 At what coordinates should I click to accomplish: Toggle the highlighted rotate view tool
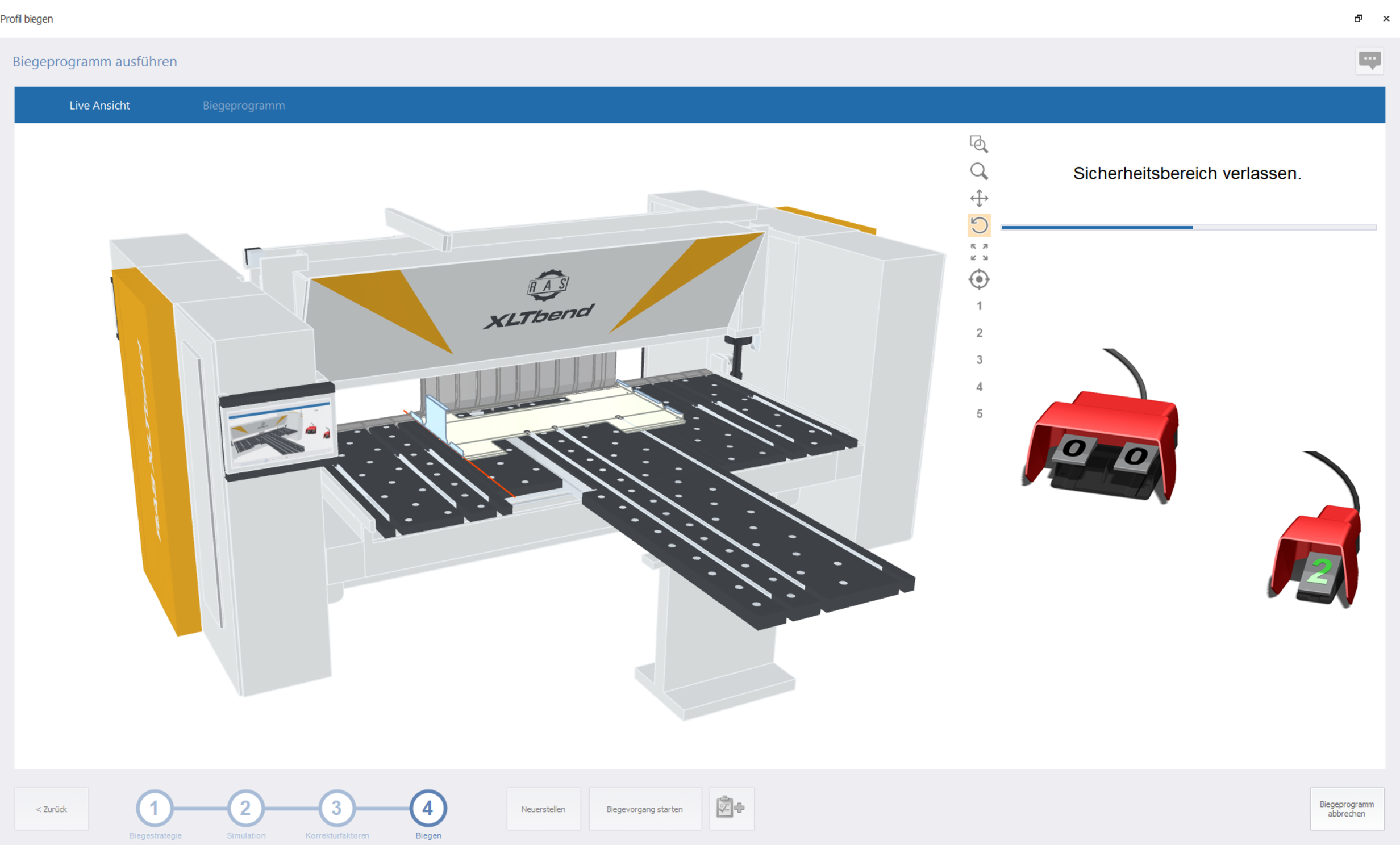pyautogui.click(x=978, y=225)
